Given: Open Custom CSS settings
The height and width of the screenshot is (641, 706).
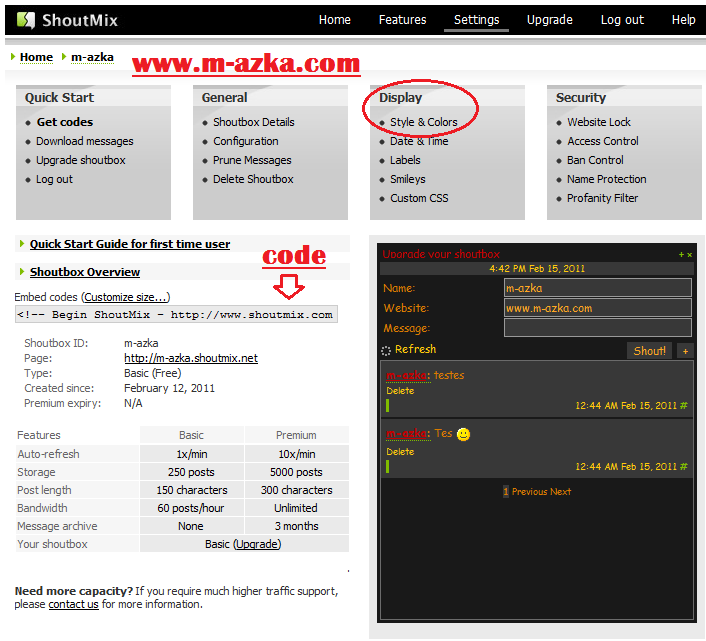Looking at the screenshot, I should point(419,198).
